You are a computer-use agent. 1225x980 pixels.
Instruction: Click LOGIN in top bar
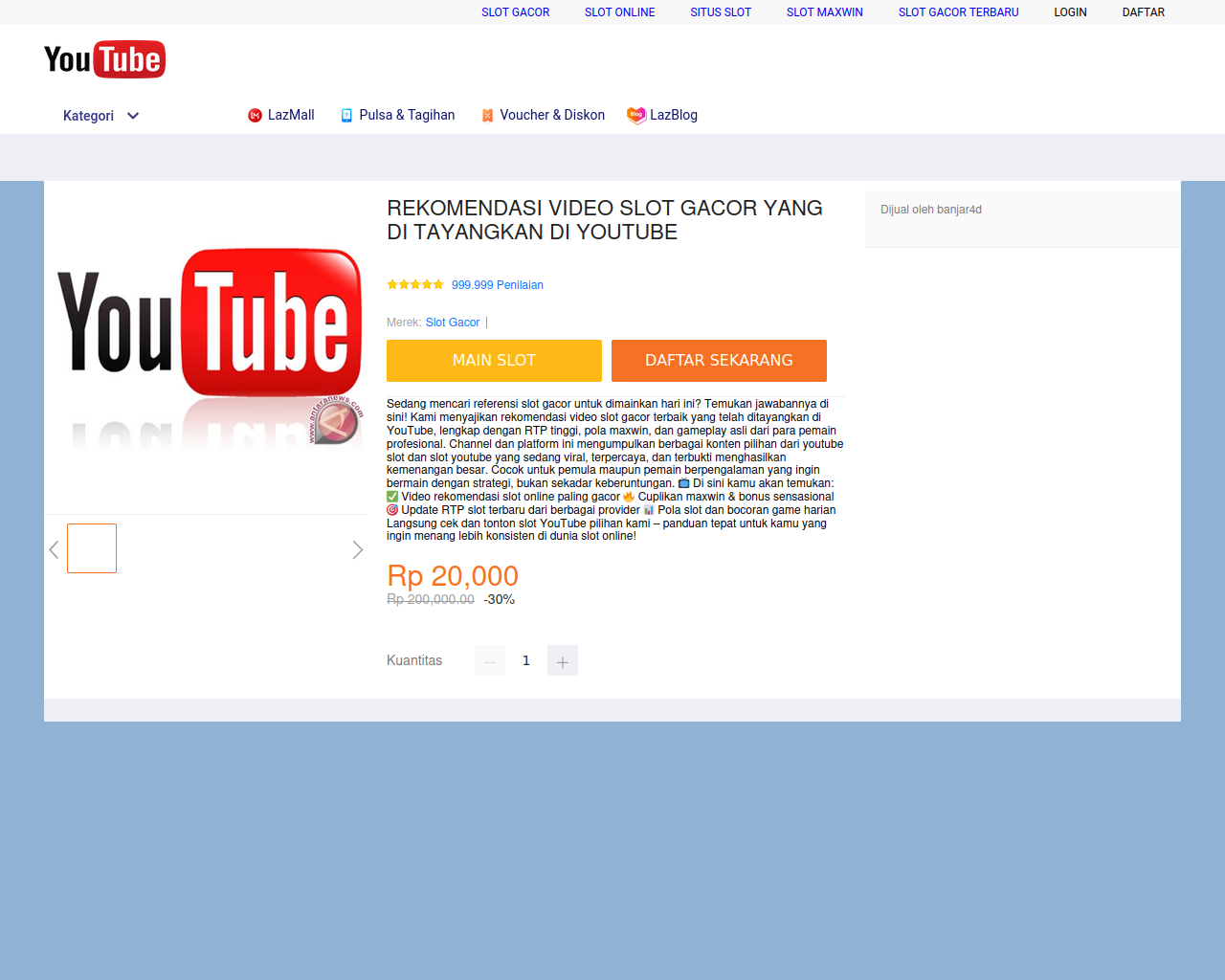point(1070,12)
